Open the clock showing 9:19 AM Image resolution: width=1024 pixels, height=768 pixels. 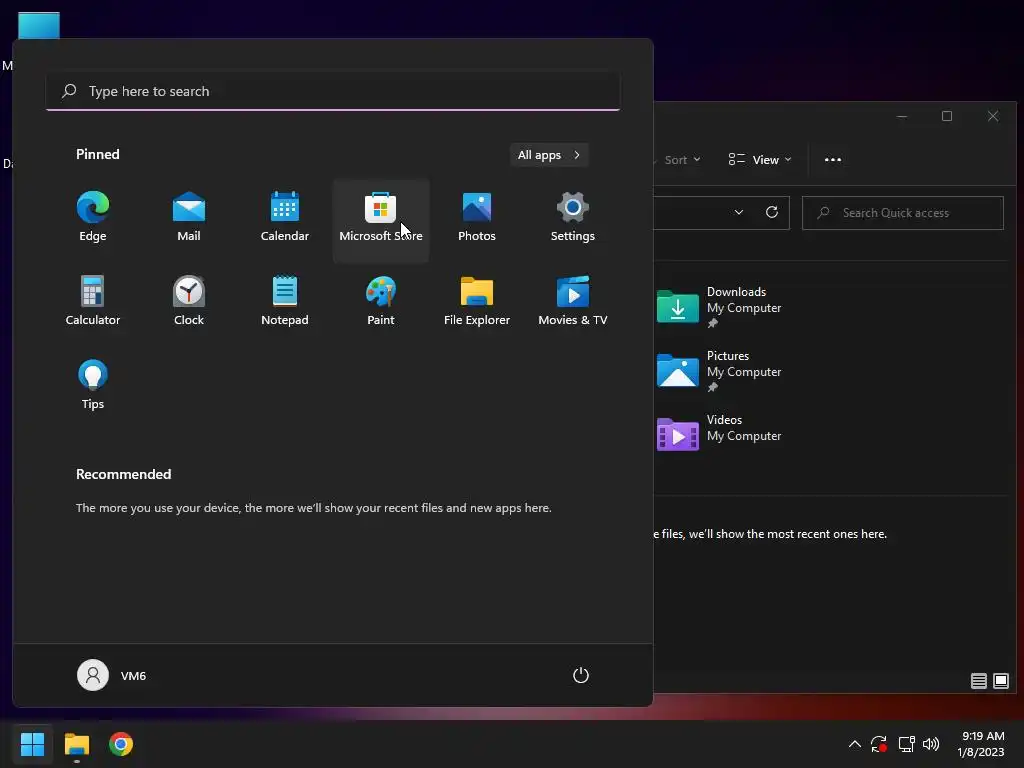[981, 744]
